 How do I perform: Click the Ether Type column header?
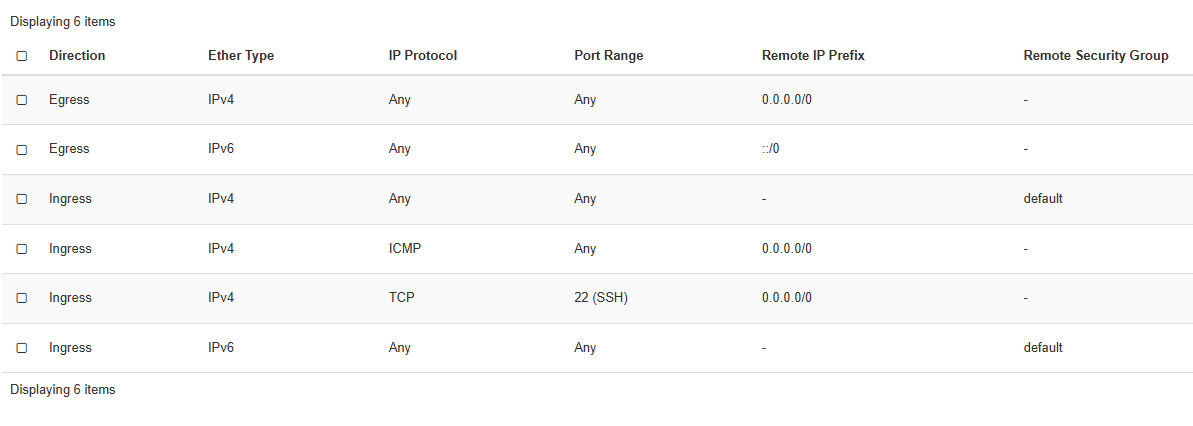pyautogui.click(x=241, y=56)
